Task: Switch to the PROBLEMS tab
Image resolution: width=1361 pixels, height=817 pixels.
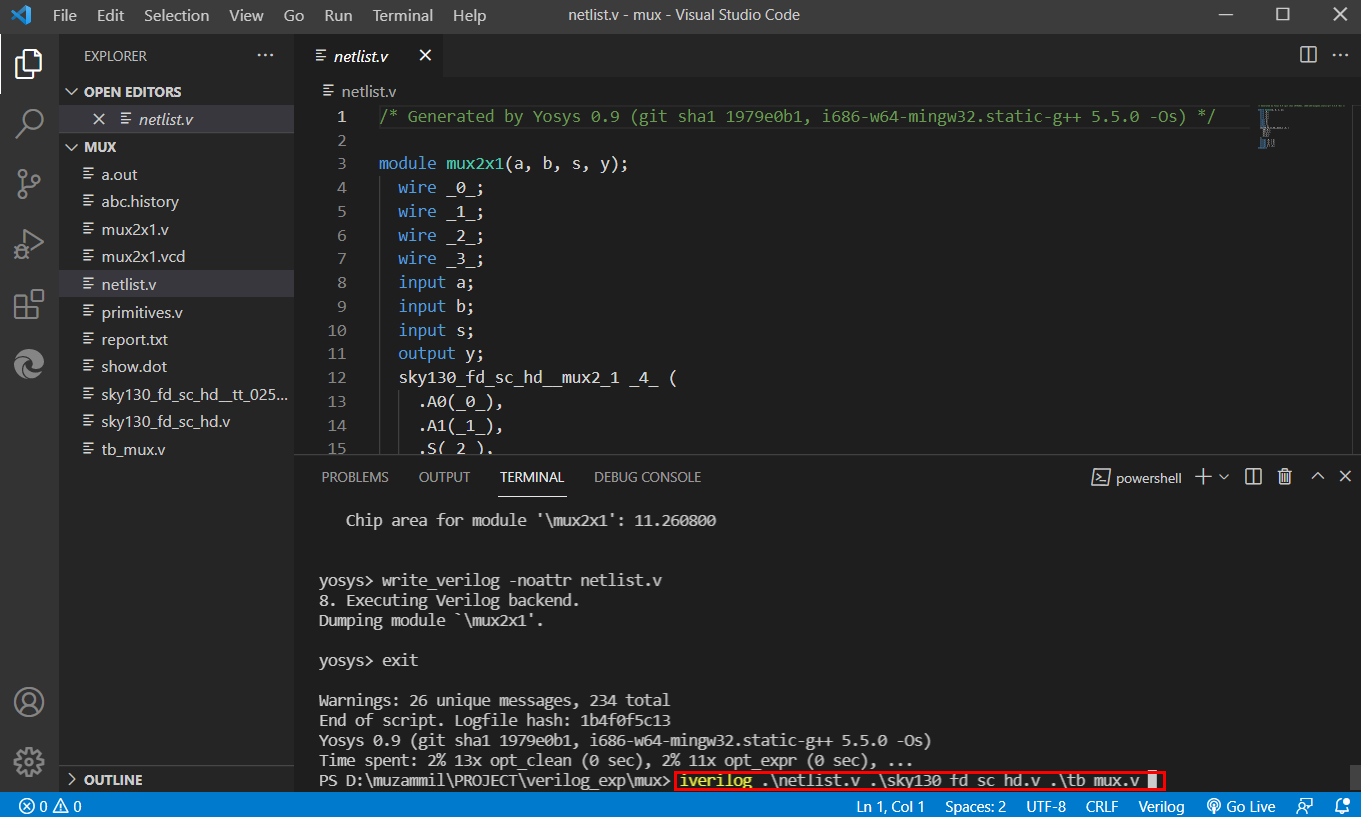Action: 355,477
